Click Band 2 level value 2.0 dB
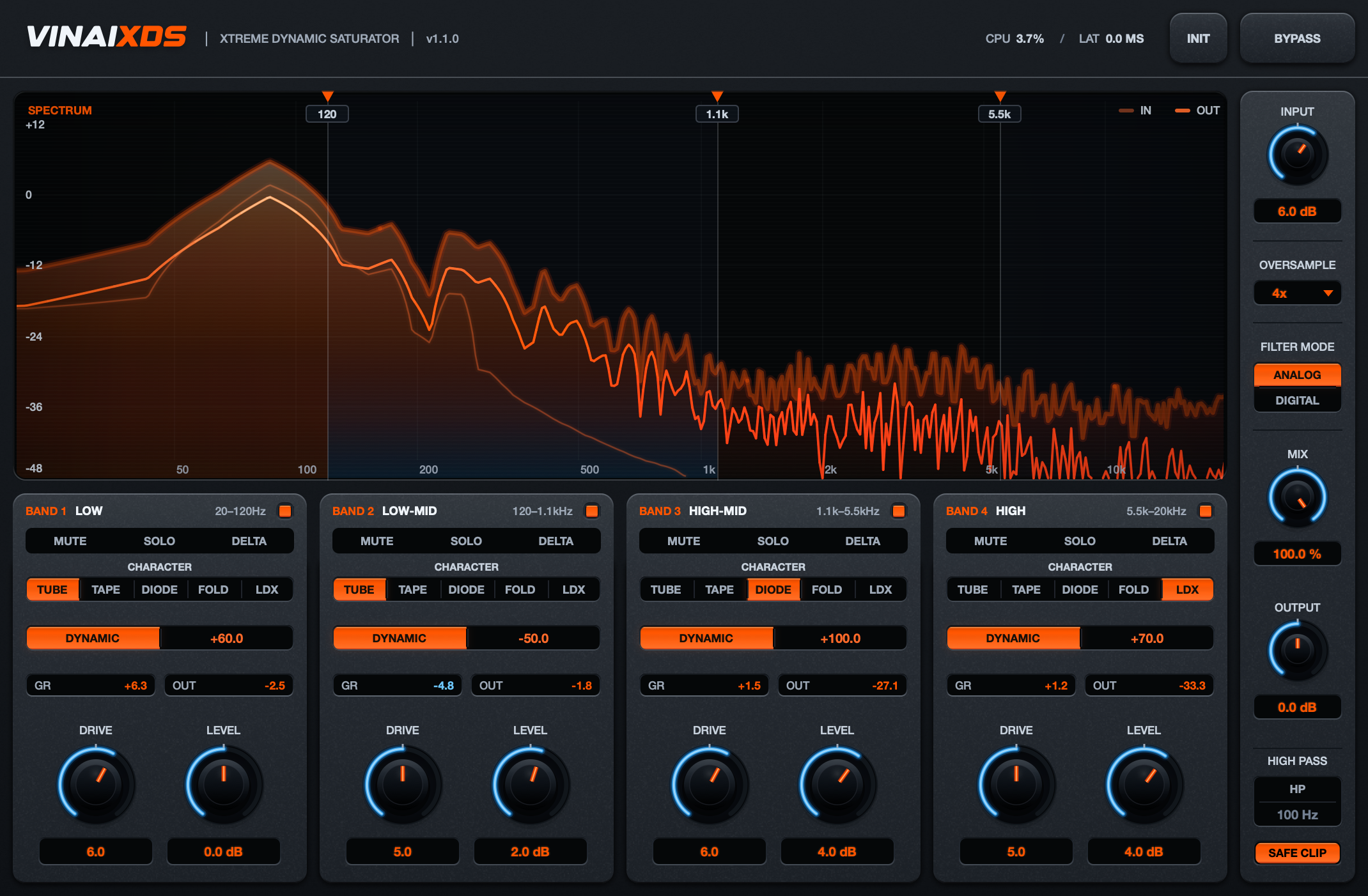Viewport: 1368px width, 896px height. 531,852
